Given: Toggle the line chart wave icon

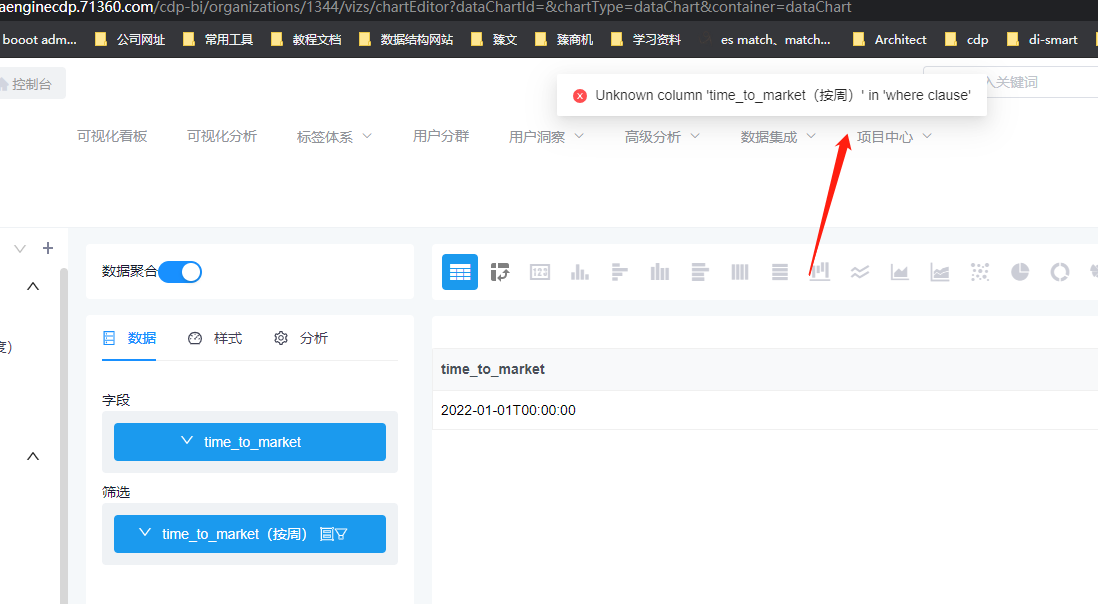Looking at the screenshot, I should 859,271.
